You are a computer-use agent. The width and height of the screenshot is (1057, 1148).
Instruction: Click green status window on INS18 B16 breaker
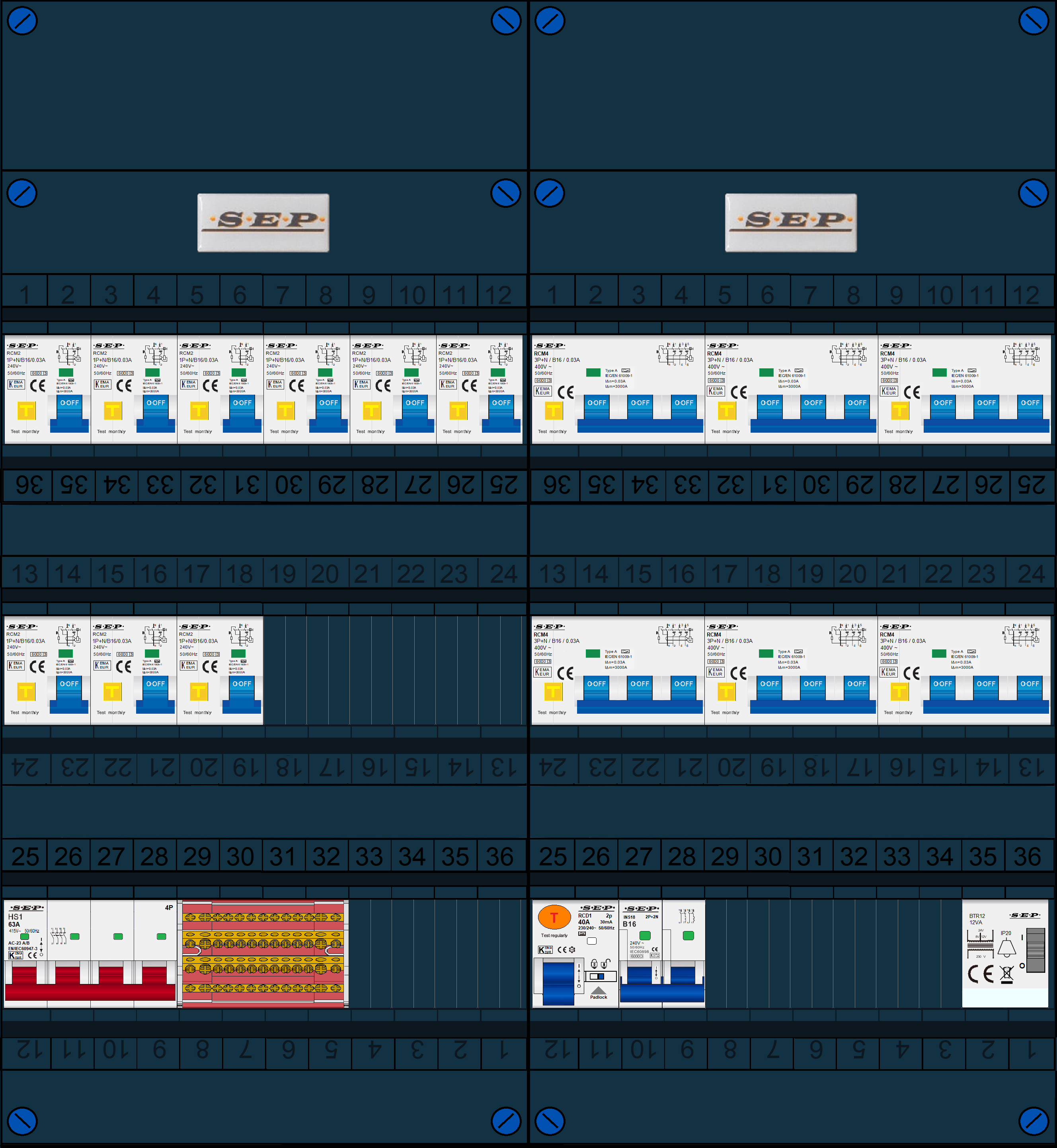[x=645, y=936]
